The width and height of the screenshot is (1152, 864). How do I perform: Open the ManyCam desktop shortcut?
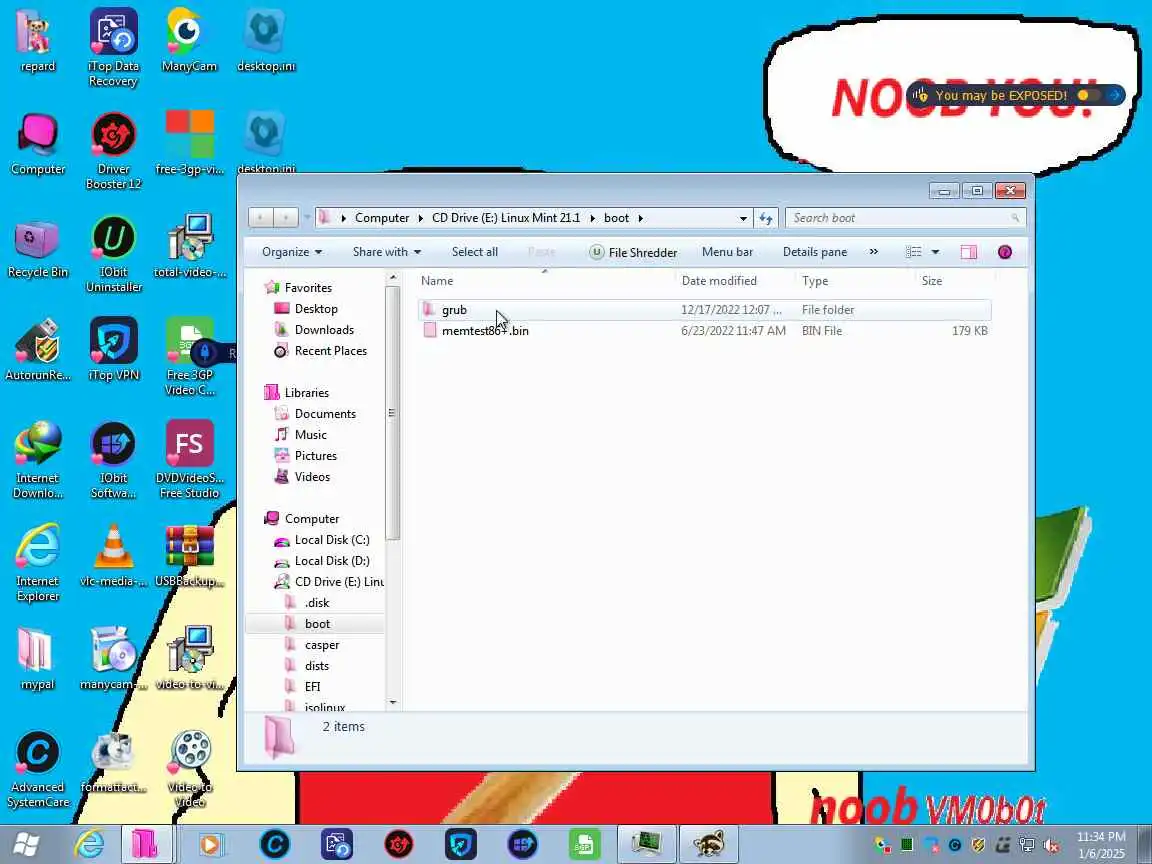[189, 40]
